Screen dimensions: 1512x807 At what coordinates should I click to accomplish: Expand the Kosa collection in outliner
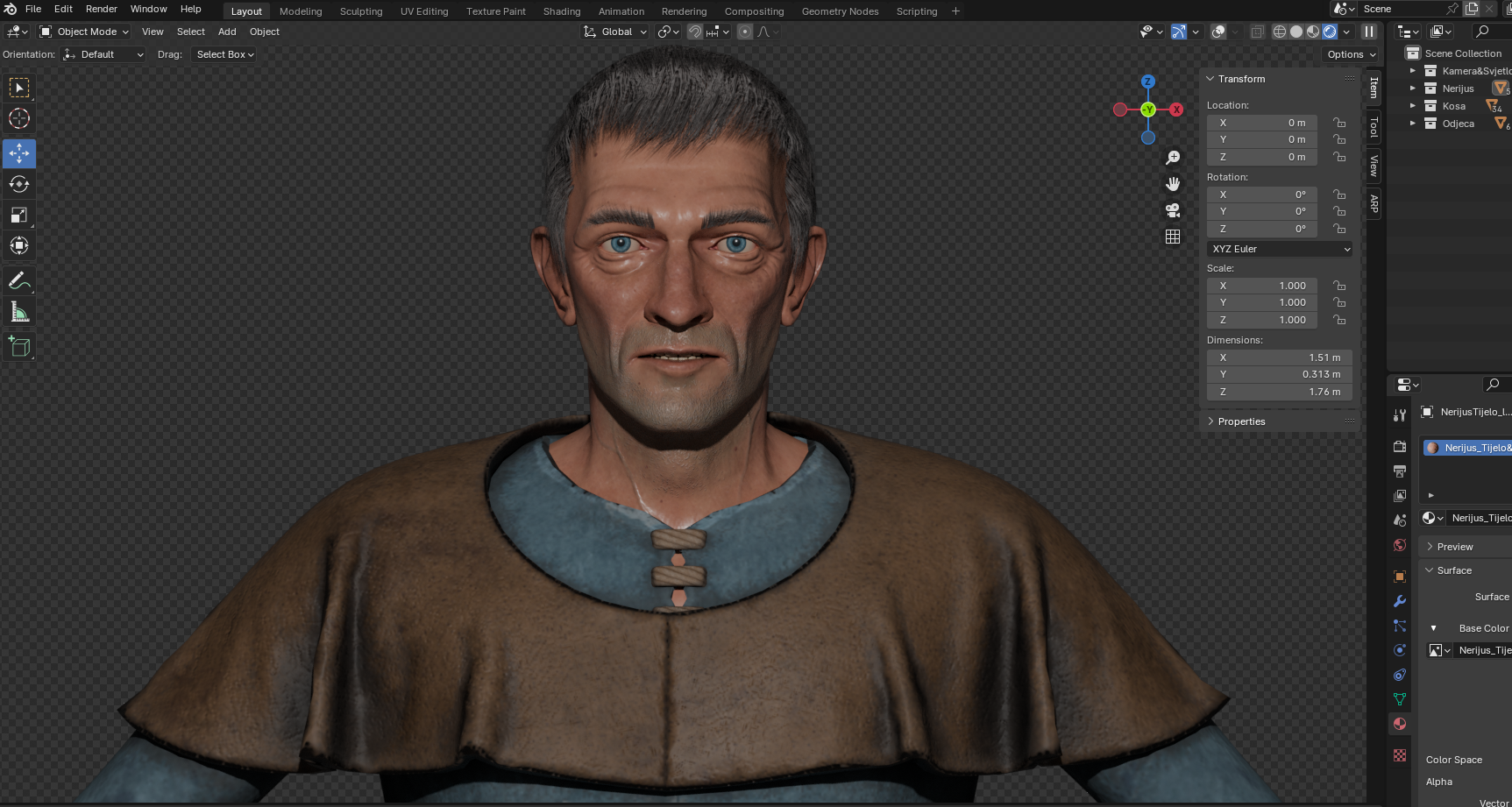click(x=1412, y=106)
